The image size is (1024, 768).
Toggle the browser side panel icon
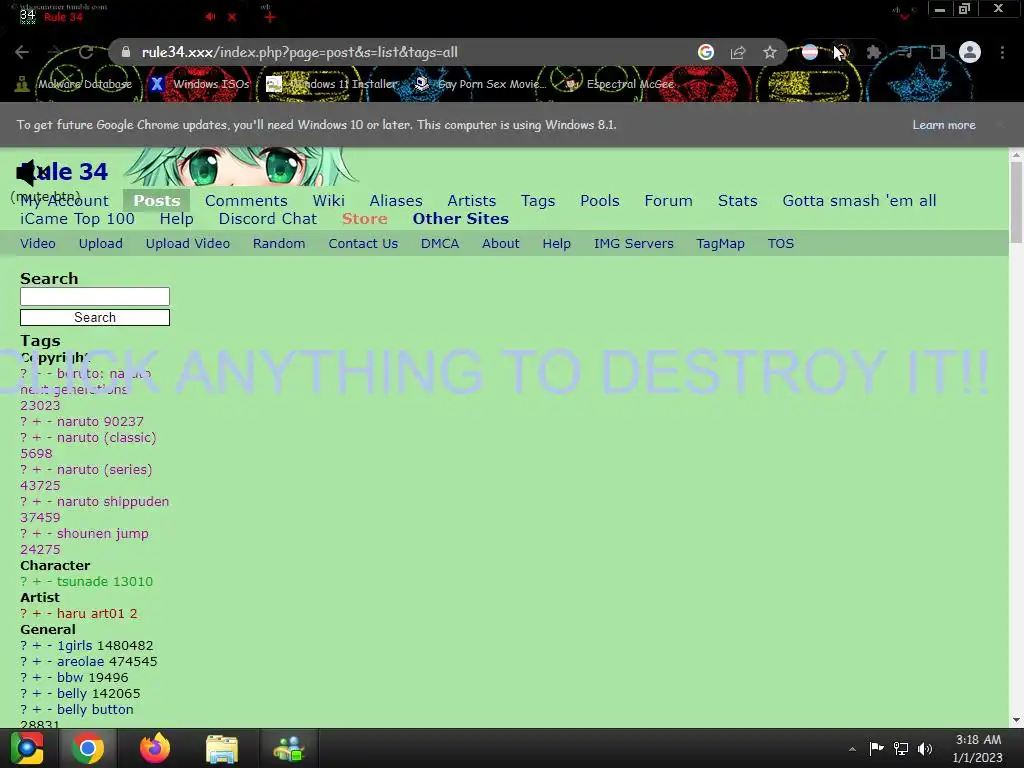tap(938, 52)
